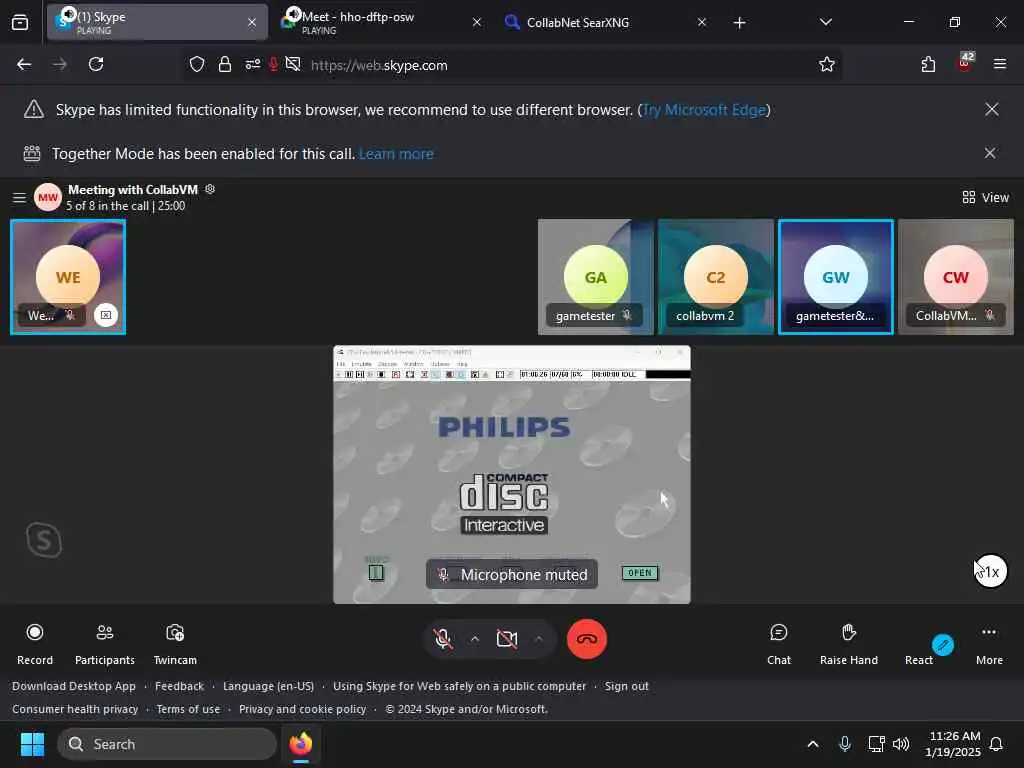This screenshot has height=768, width=1024.
Task: Open Consumer health privacy link
Action: click(x=75, y=709)
